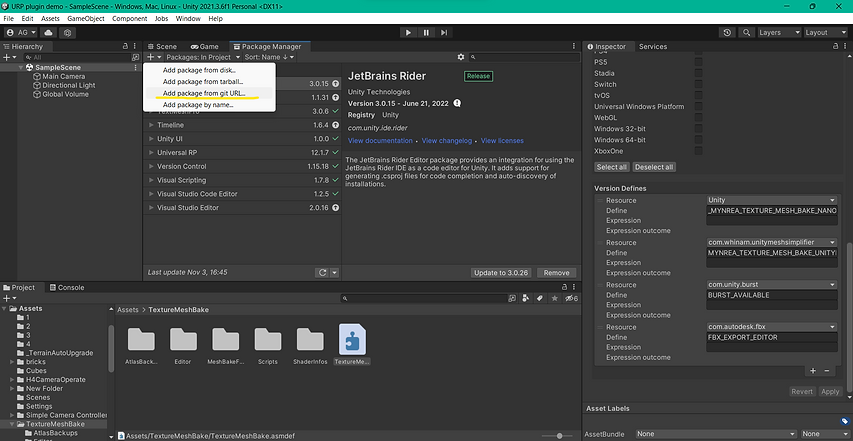Open the View changelog link

point(447,141)
